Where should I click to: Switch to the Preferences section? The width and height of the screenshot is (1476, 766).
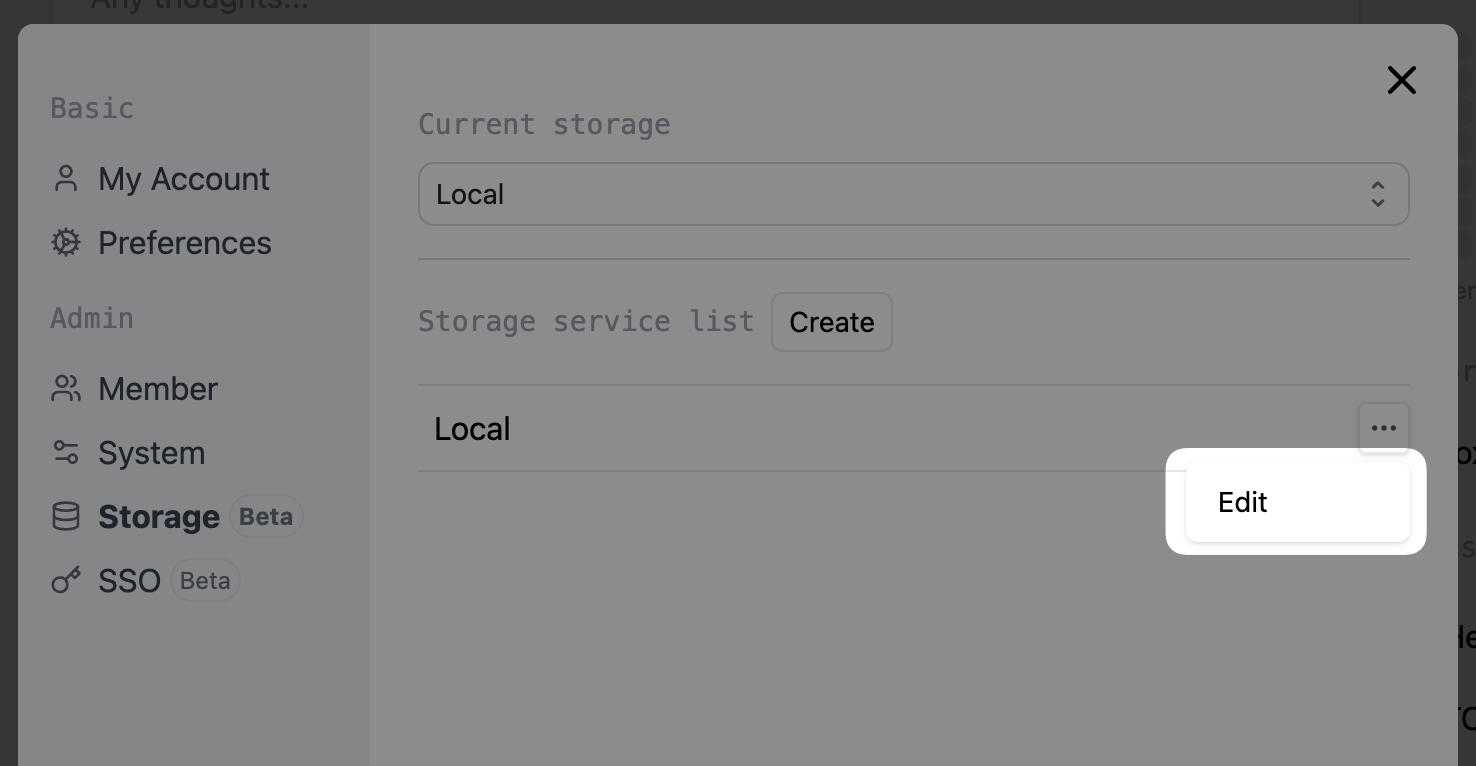point(185,243)
